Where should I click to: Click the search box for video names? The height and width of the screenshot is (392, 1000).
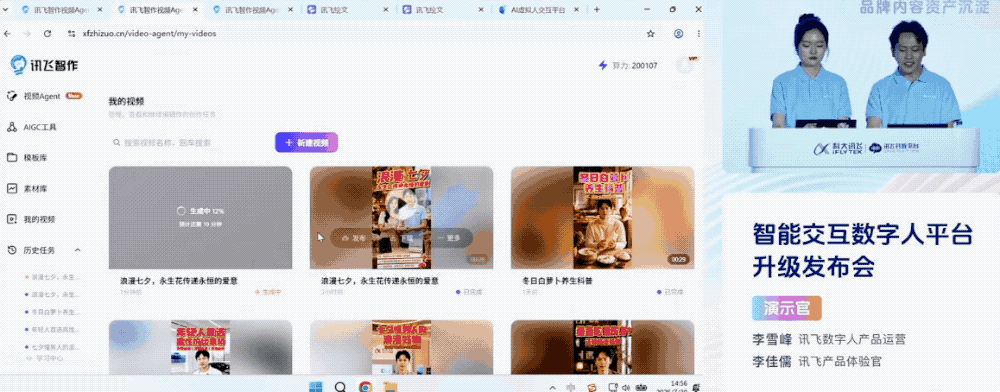[x=188, y=143]
